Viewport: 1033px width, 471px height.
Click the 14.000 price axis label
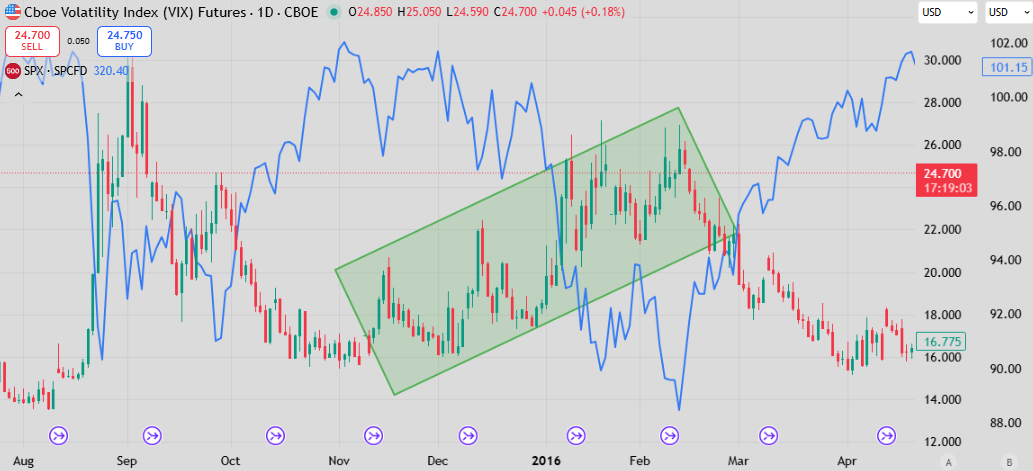943,399
